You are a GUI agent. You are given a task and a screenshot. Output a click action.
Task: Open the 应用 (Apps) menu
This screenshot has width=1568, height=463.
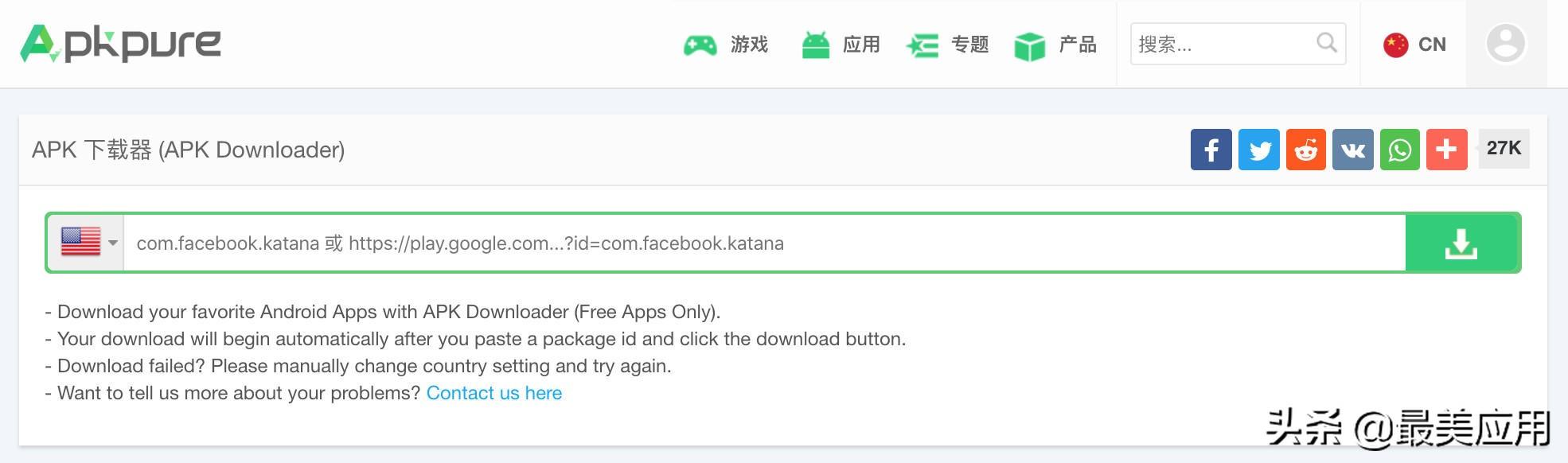point(841,45)
